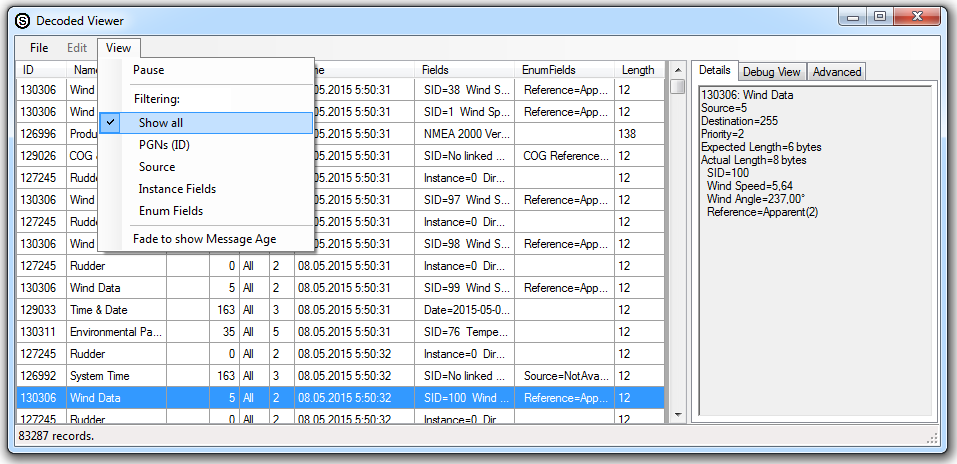Image resolution: width=957 pixels, height=464 pixels.
Task: Click the Fields column header
Action: pyautogui.click(x=436, y=70)
